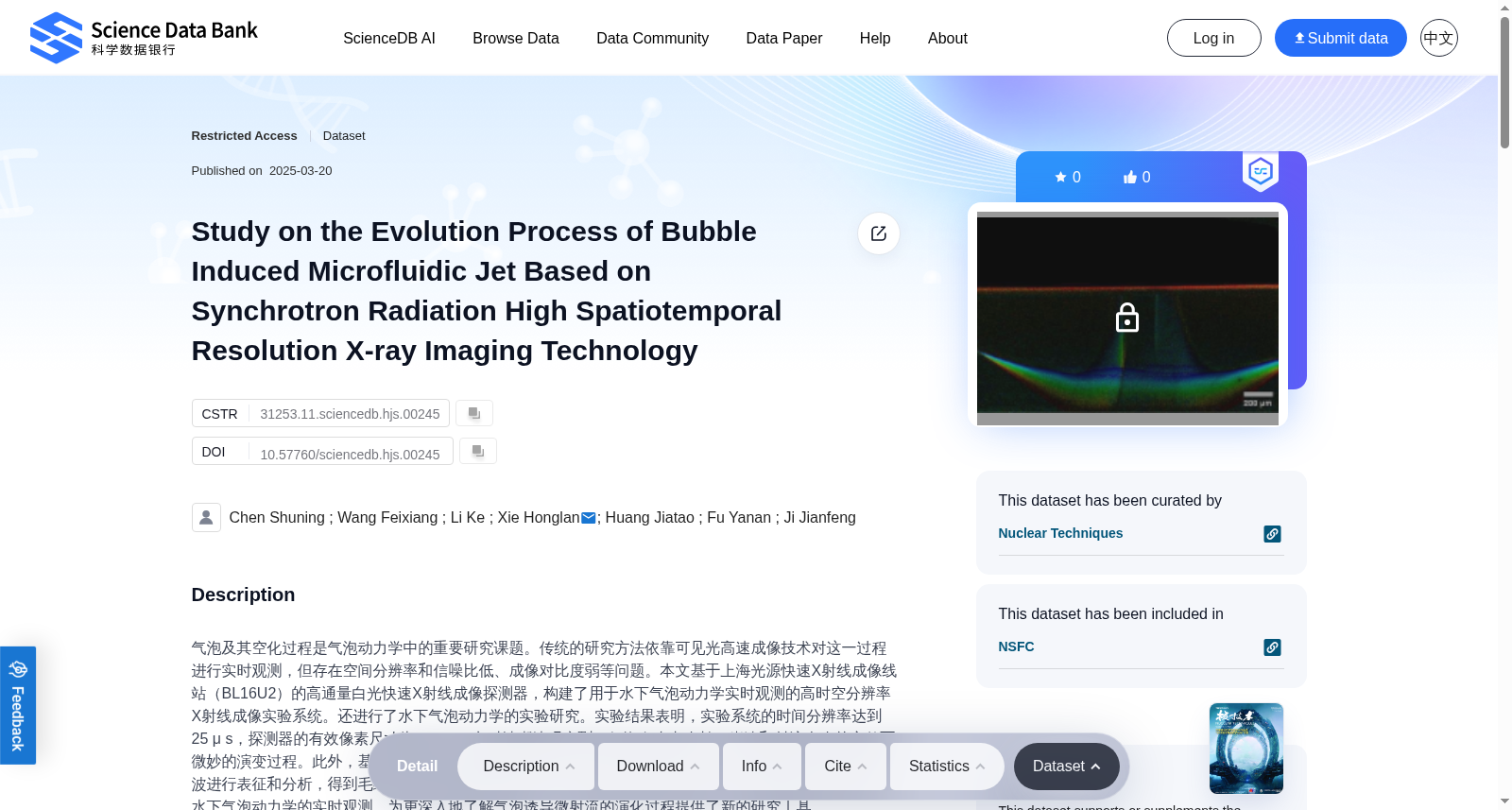Click the thumbs-up like icon
1512x810 pixels.
coord(1130,177)
